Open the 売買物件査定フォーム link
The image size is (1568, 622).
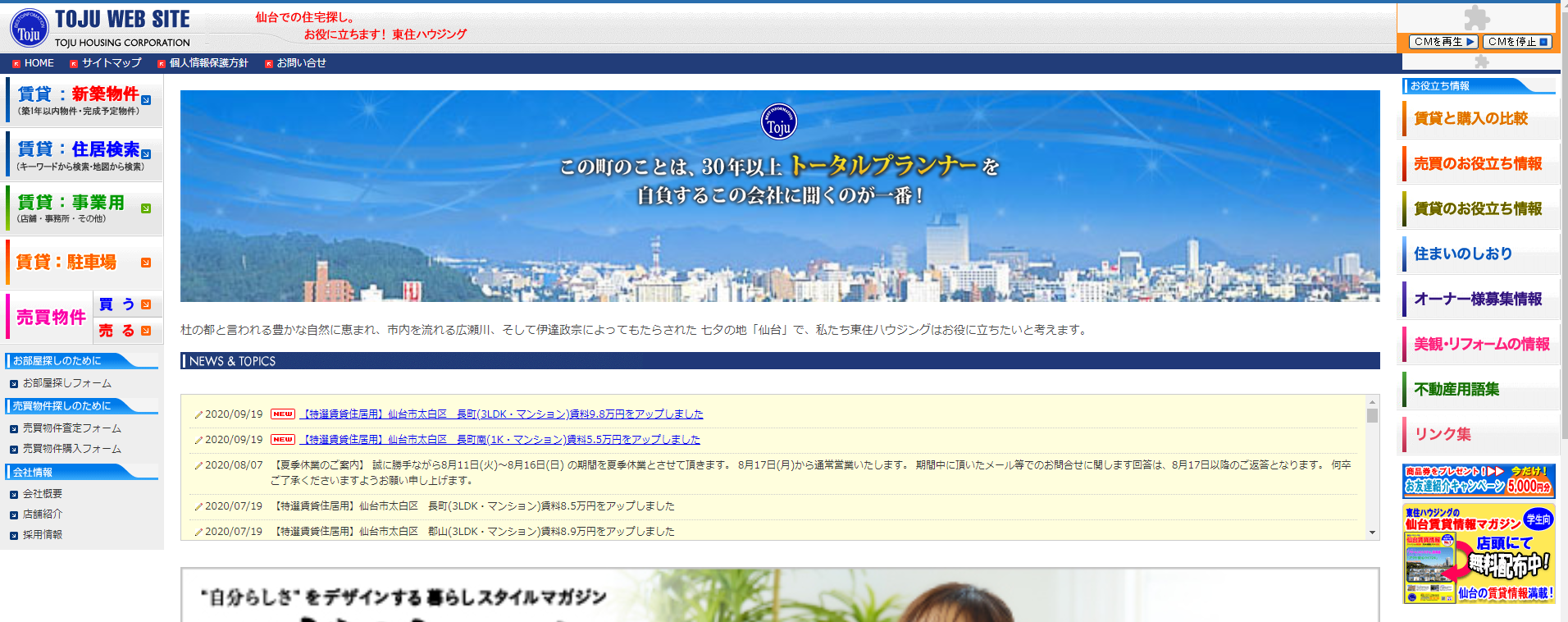pyautogui.click(x=72, y=428)
